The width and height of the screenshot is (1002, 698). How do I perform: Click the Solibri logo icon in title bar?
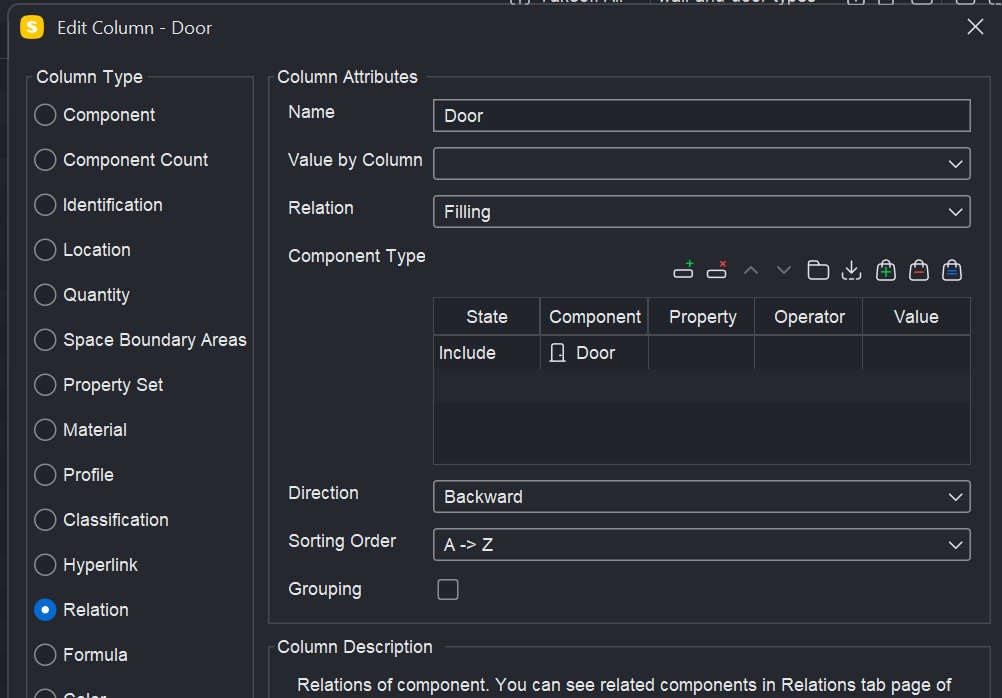click(x=32, y=27)
